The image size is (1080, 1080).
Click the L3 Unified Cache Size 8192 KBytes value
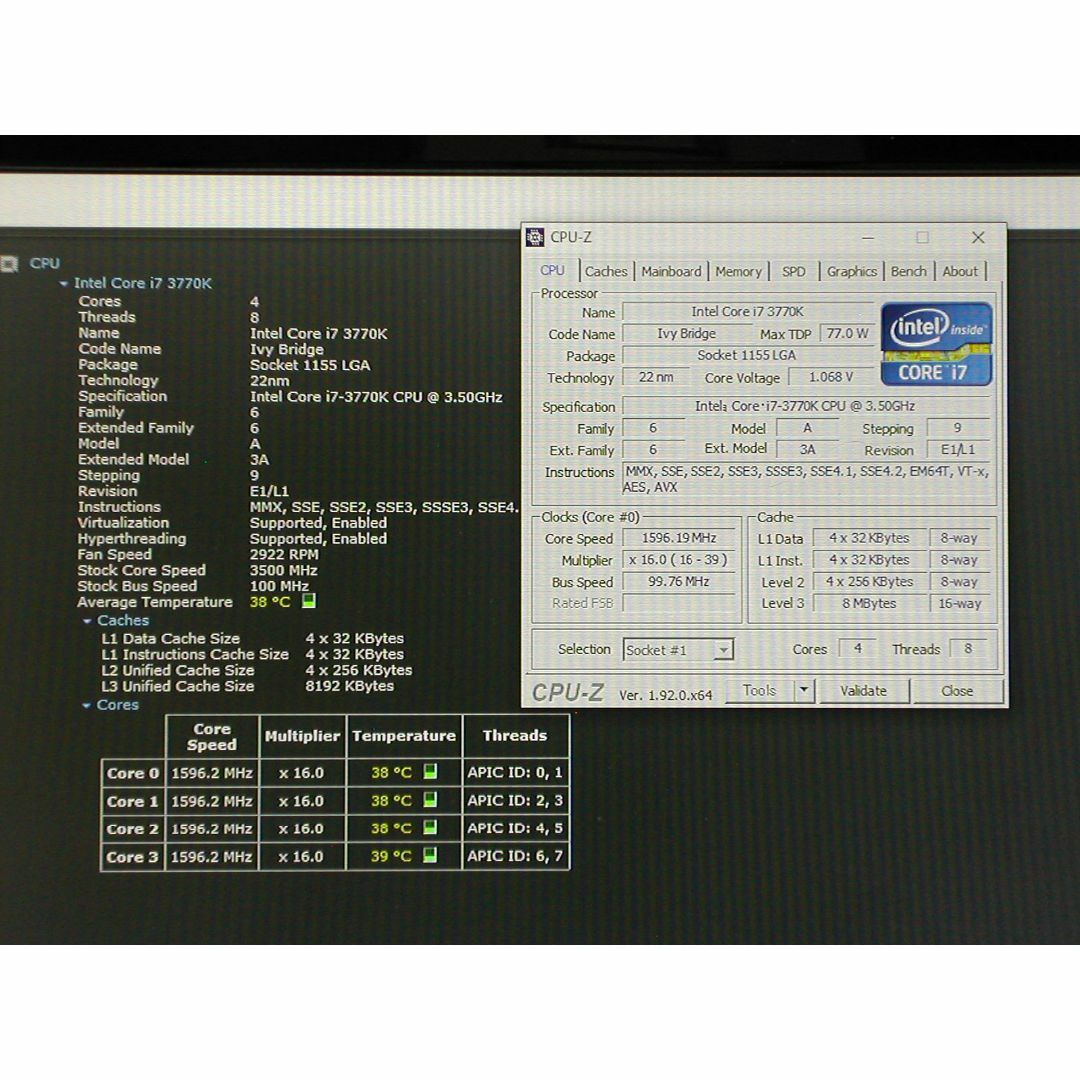click(x=350, y=686)
